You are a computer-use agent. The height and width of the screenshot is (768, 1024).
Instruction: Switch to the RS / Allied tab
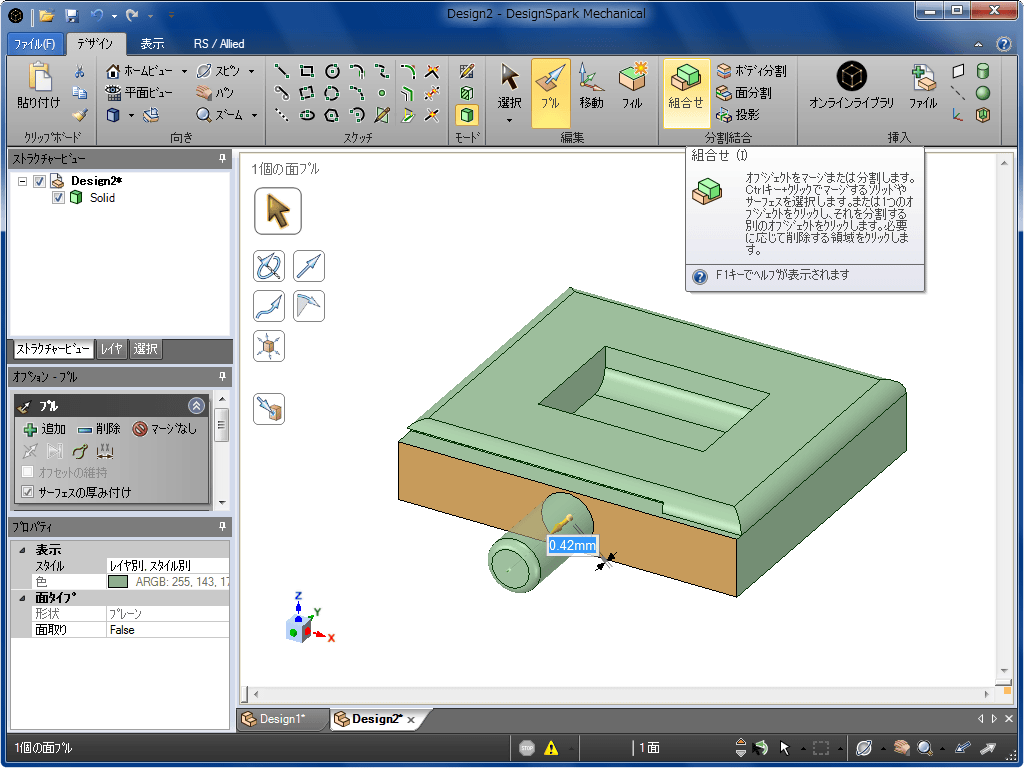pyautogui.click(x=219, y=44)
